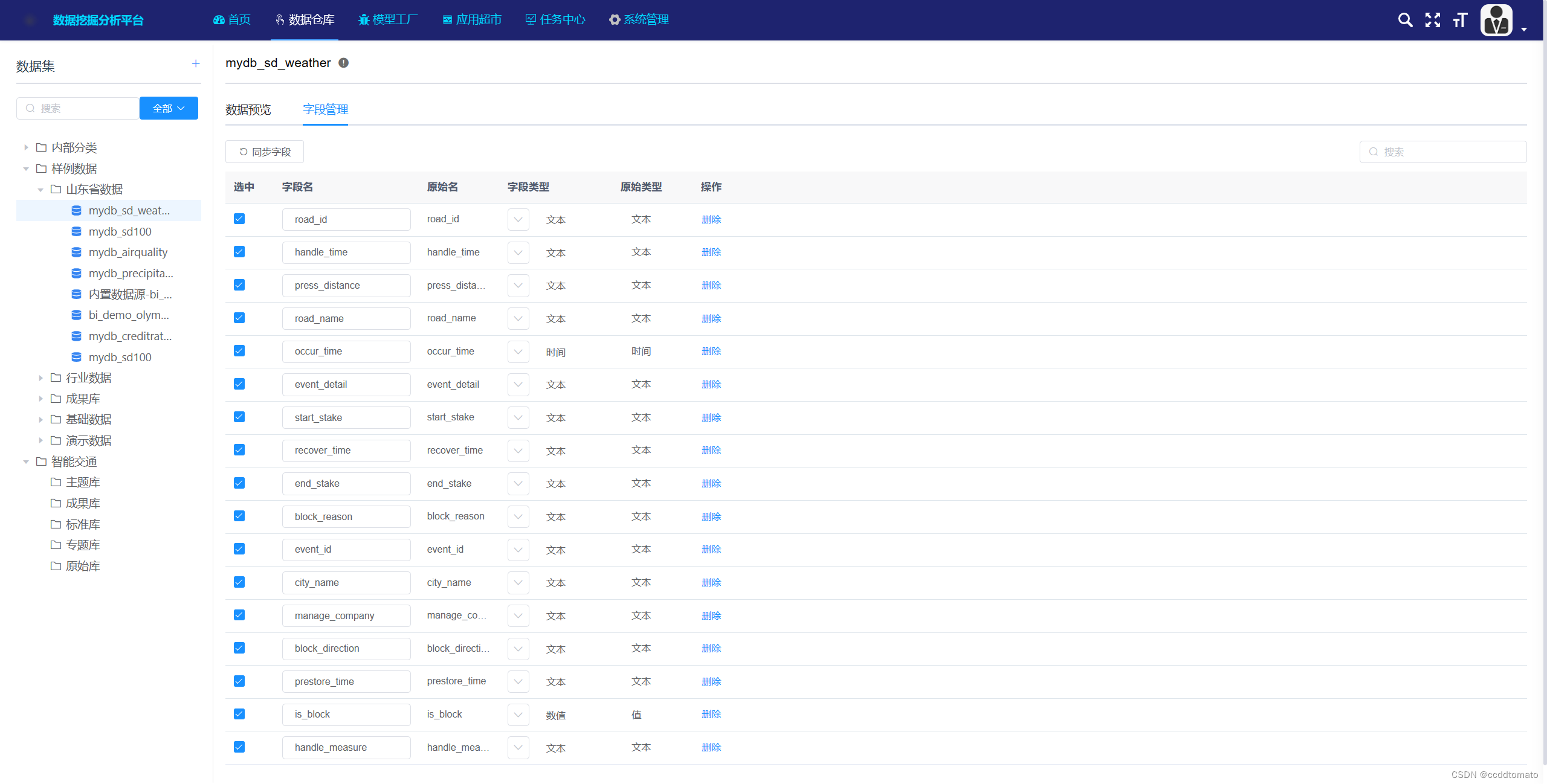Screen dimensions: 1547x784
Task: Click the plus icon to add dataset
Action: click(x=196, y=63)
